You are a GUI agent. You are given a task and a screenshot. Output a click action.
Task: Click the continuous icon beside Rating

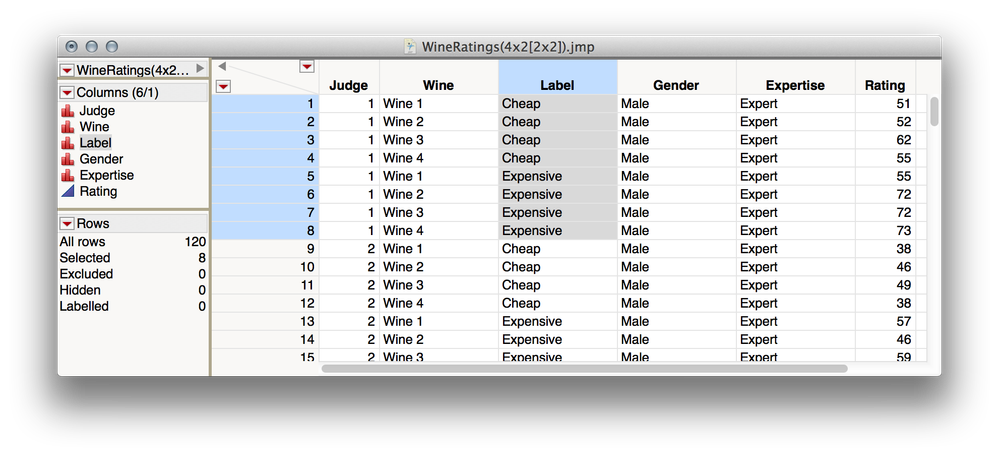(x=68, y=191)
